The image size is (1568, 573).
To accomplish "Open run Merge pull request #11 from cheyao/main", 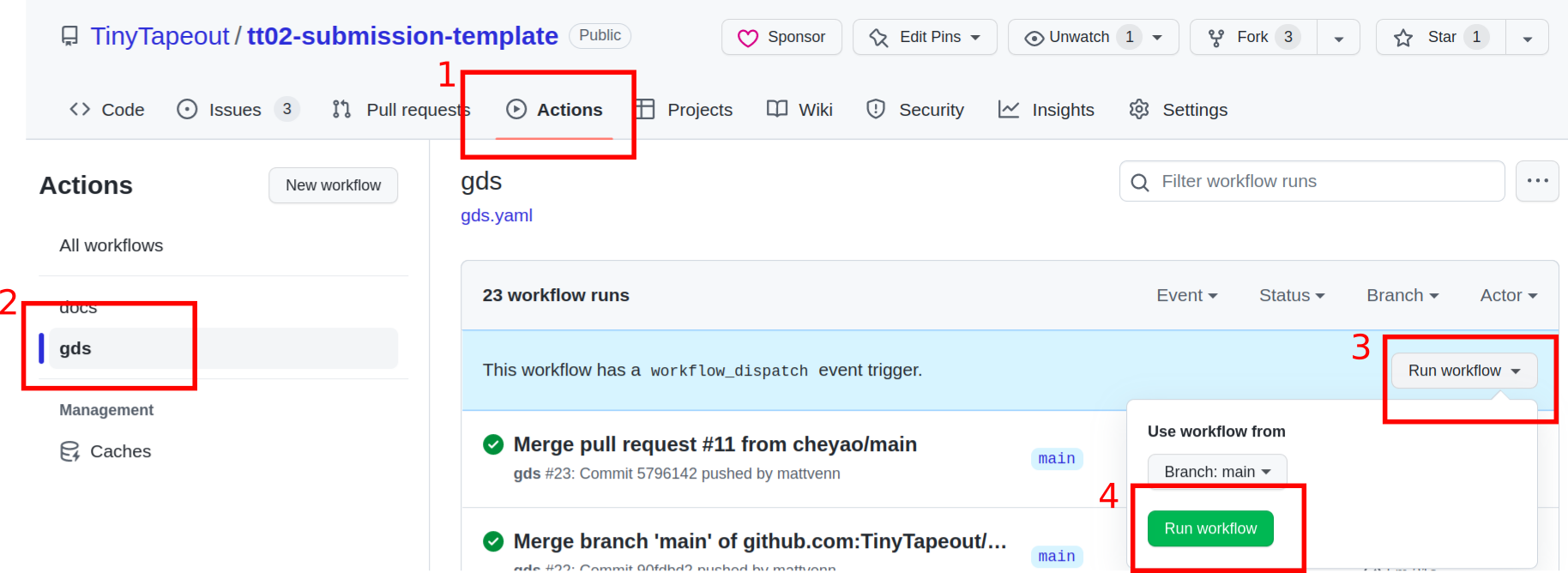I will pyautogui.click(x=715, y=444).
